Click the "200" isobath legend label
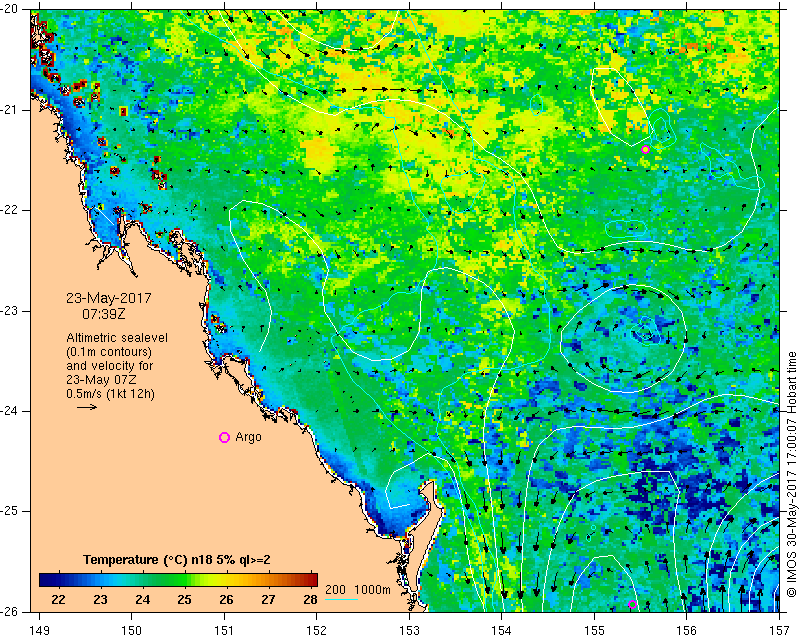This screenshot has width=800, height=640. pyautogui.click(x=335, y=590)
